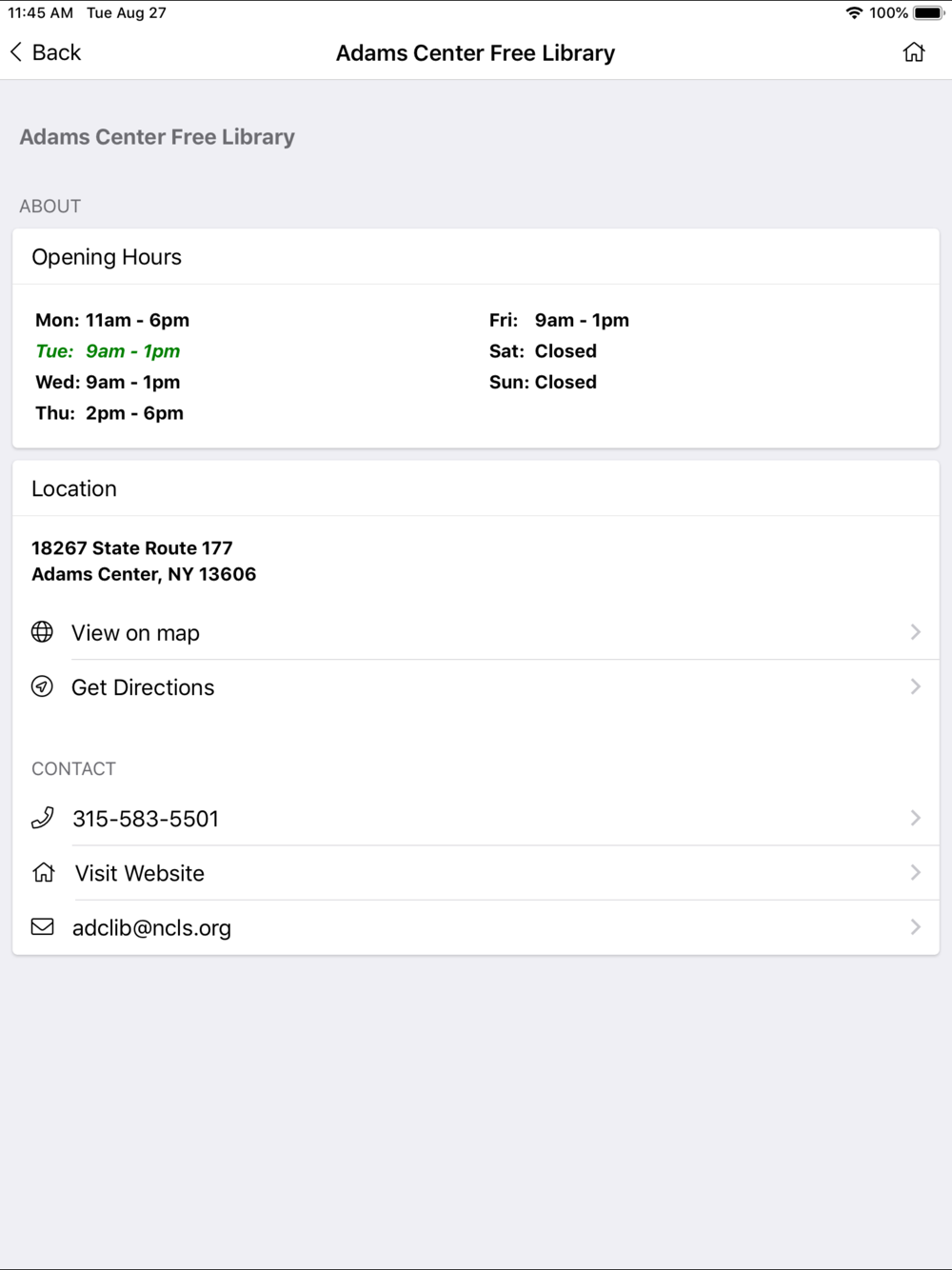Viewport: 952px width, 1270px height.
Task: Tap the globe icon beside View on map
Action: click(x=42, y=632)
